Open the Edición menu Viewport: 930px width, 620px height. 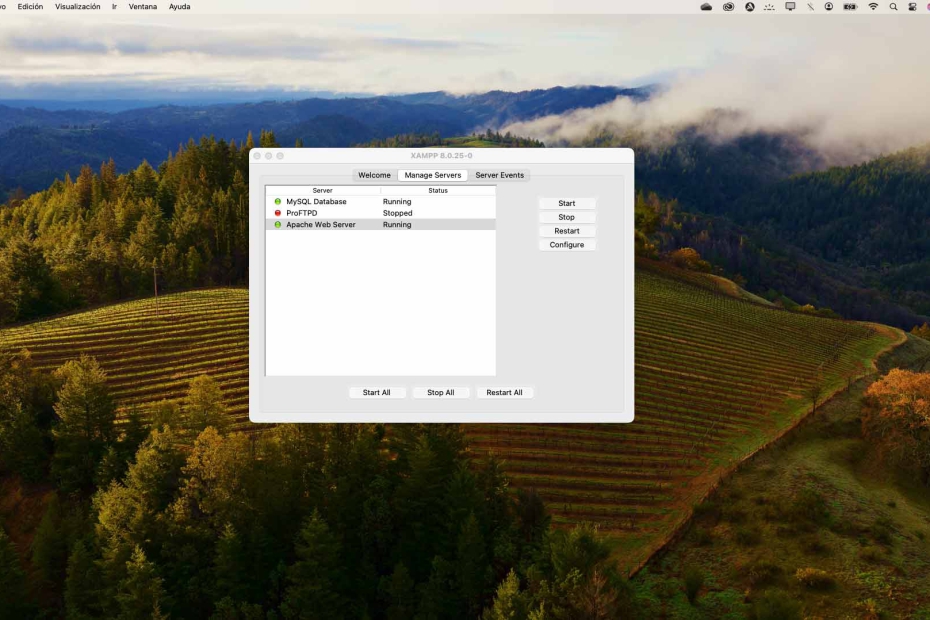[30, 7]
